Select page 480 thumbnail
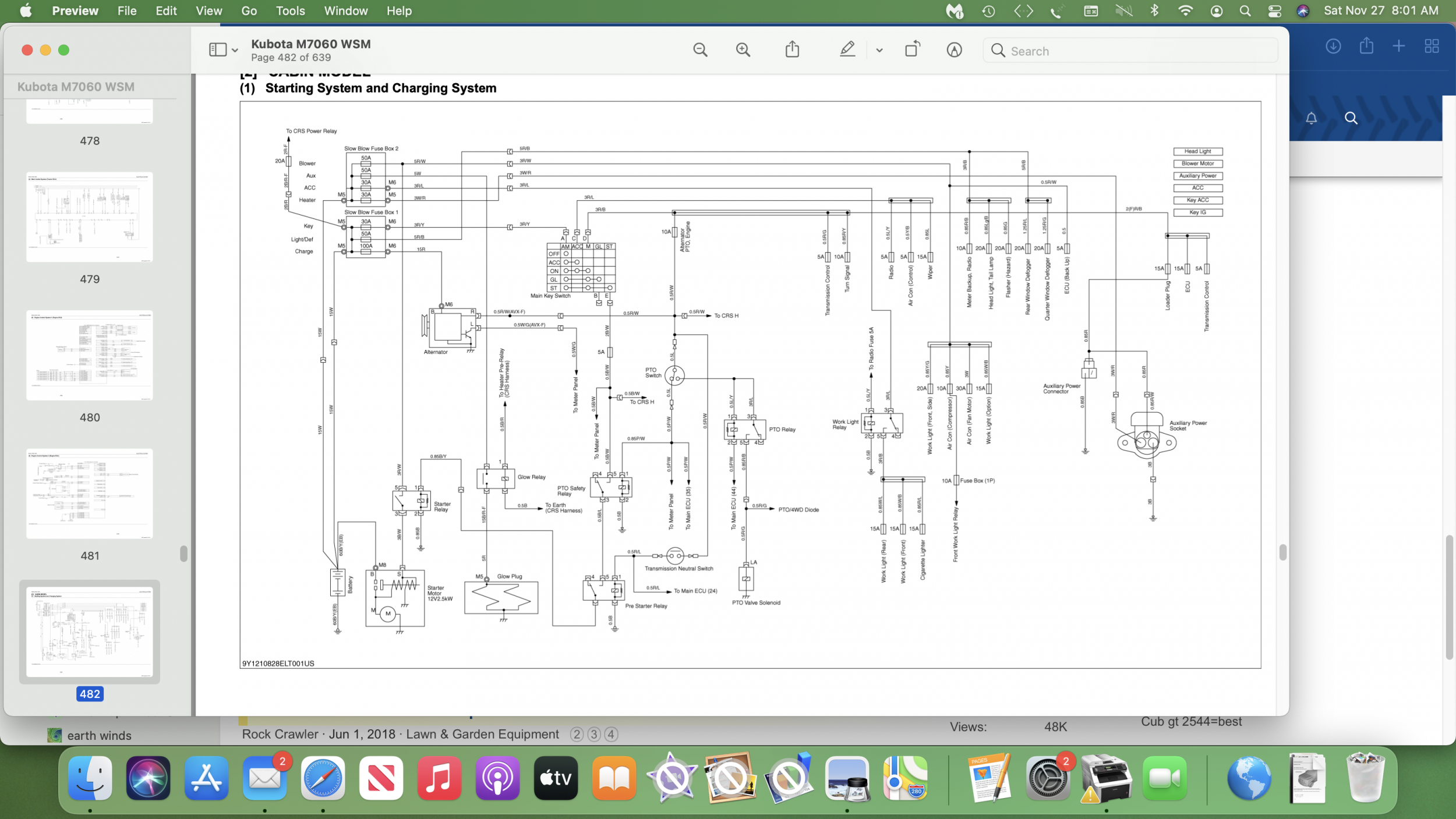The image size is (1456, 819). [90, 356]
